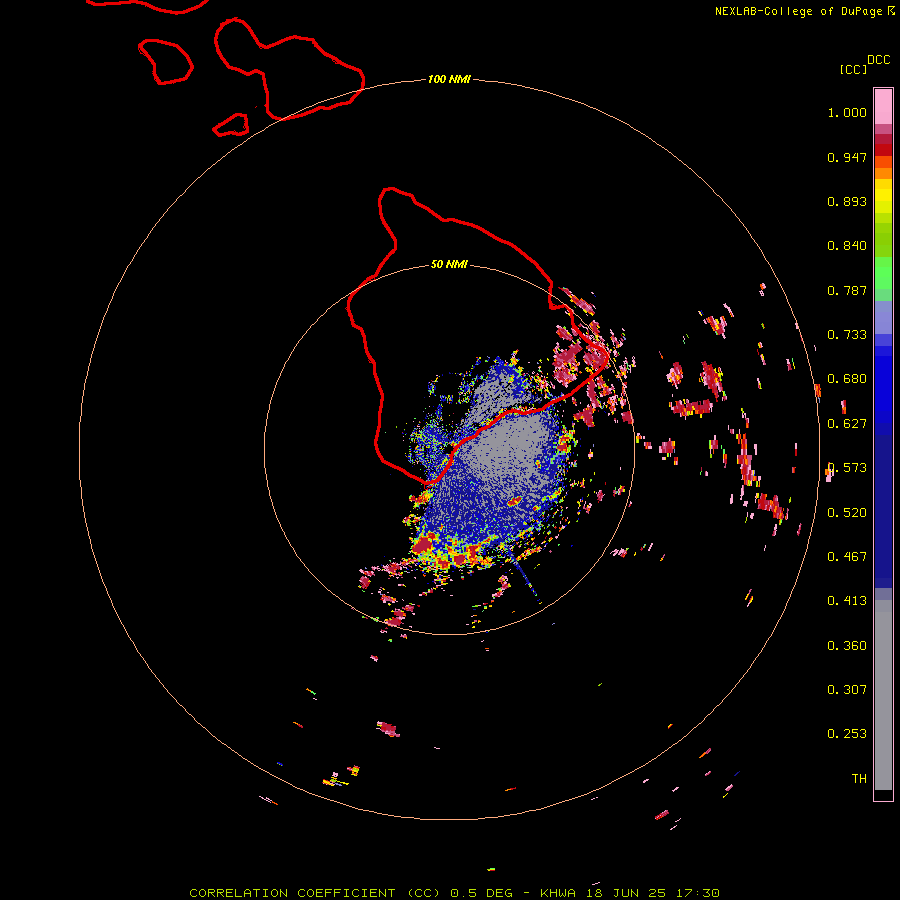900x900 pixels.
Task: Click the KHWA 18 JUN 25 17:30 timestamp
Action: point(630,893)
